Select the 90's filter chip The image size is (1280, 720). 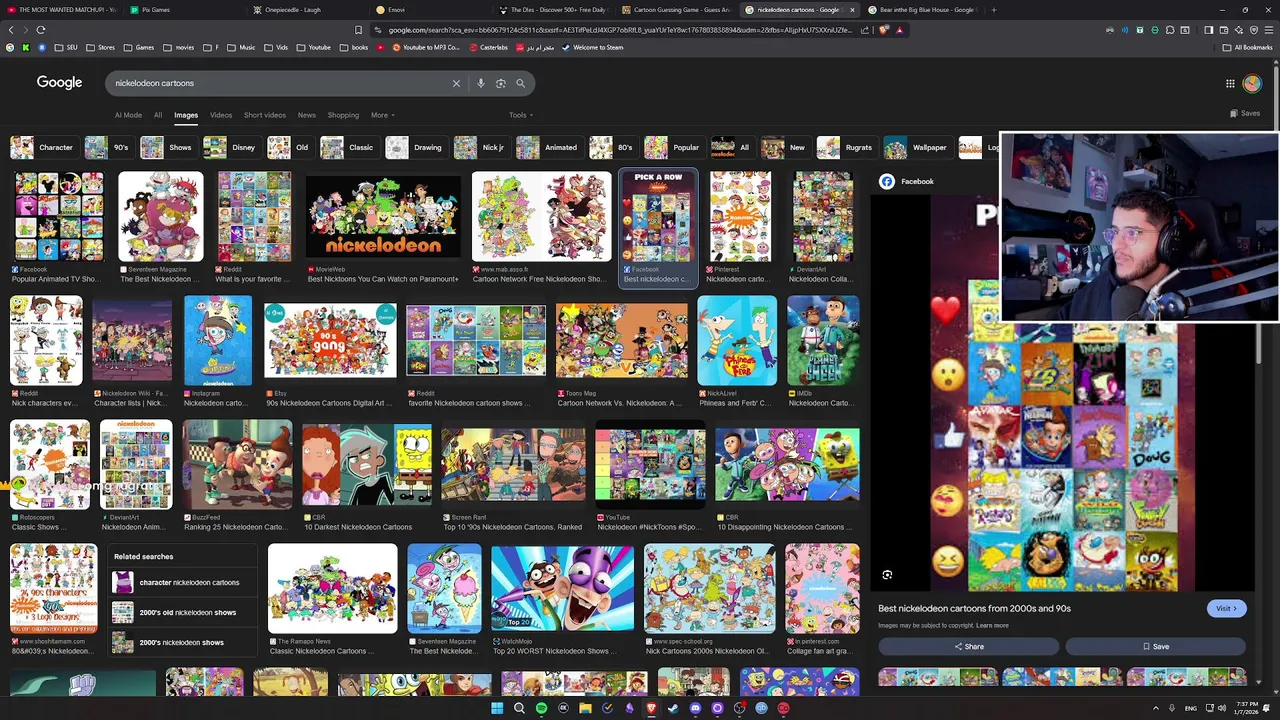coord(110,147)
